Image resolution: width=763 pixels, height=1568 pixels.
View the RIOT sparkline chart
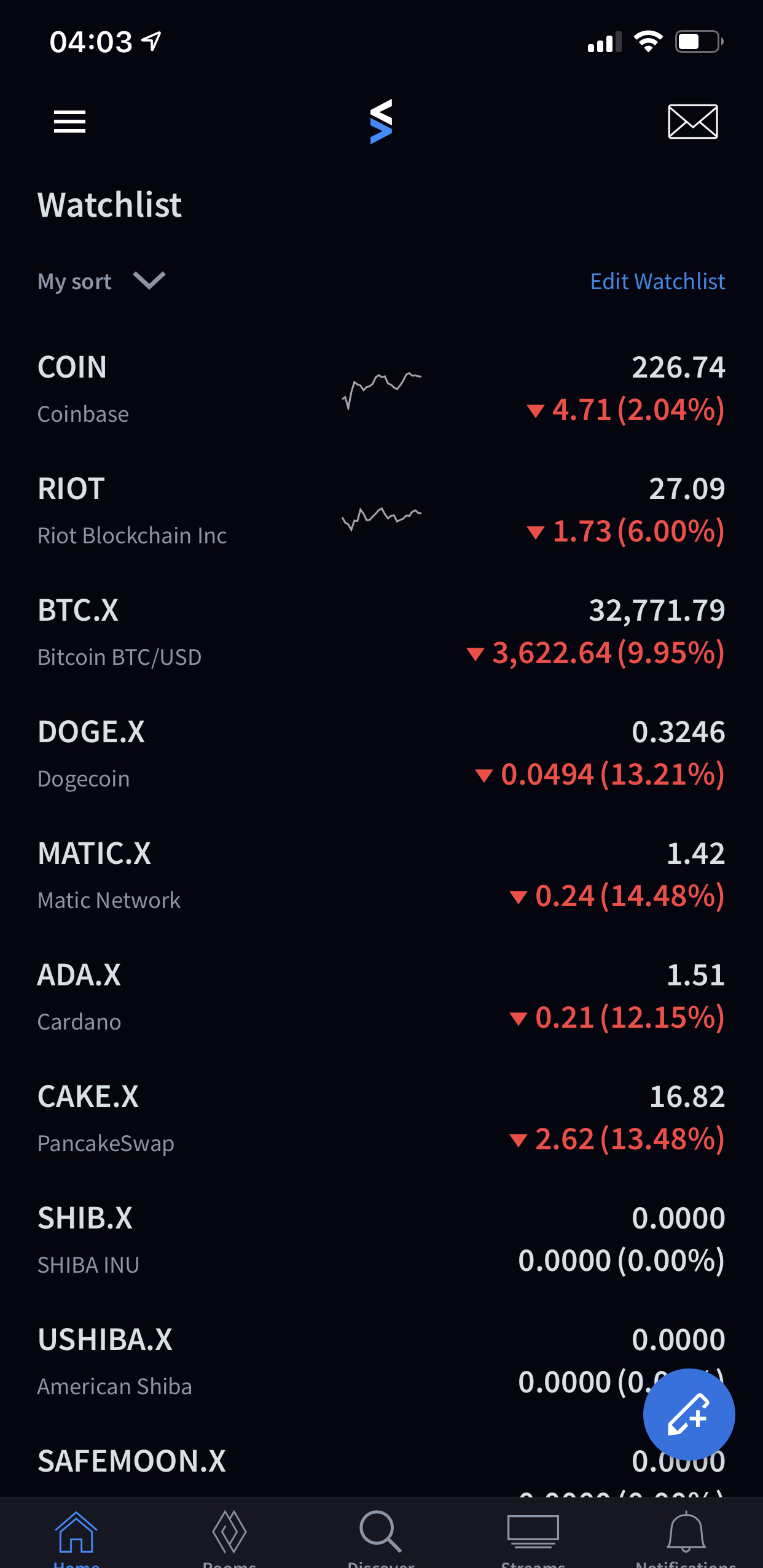381,517
